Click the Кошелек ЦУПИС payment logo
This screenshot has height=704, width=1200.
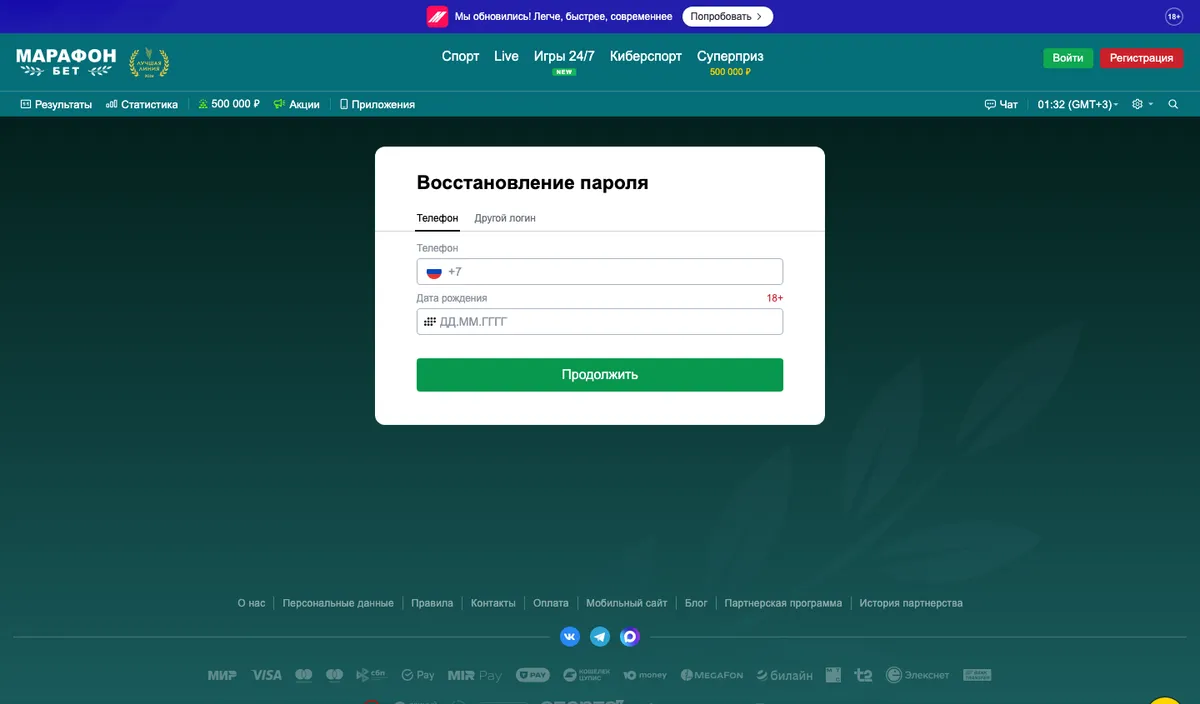[586, 676]
